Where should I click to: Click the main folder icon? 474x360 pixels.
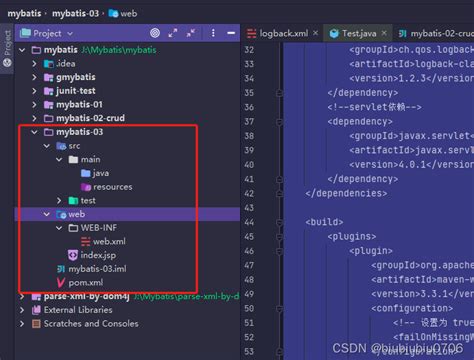point(73,159)
